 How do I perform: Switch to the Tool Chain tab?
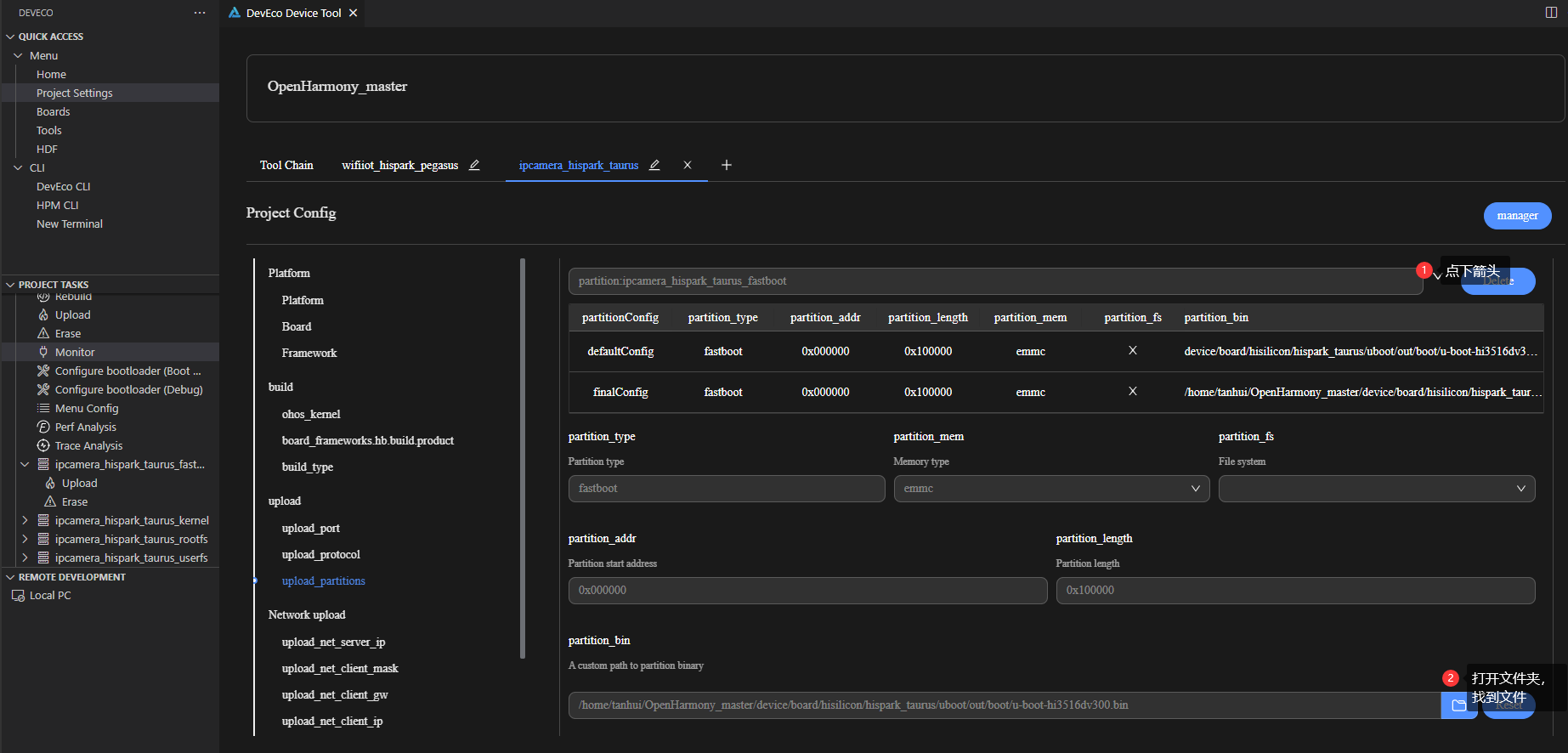pyautogui.click(x=286, y=165)
